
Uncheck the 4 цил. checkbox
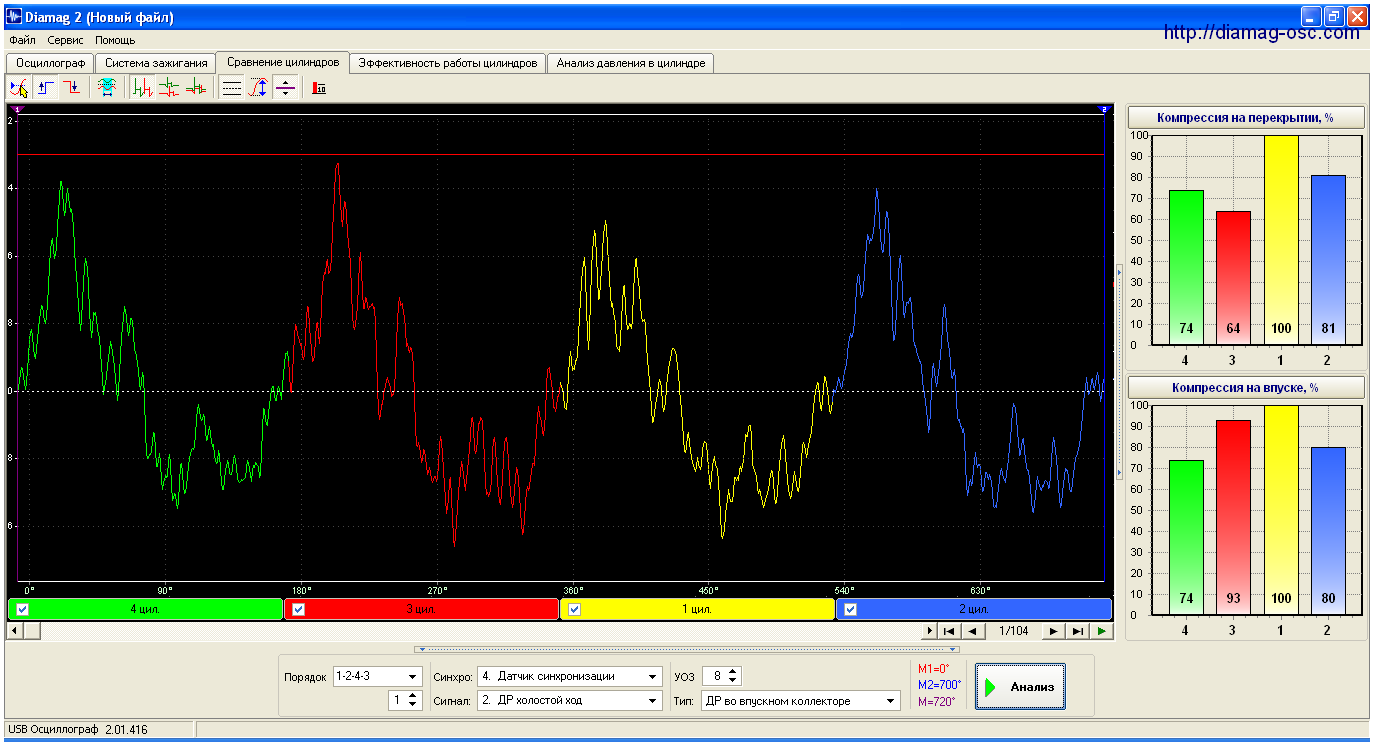pyautogui.click(x=22, y=609)
